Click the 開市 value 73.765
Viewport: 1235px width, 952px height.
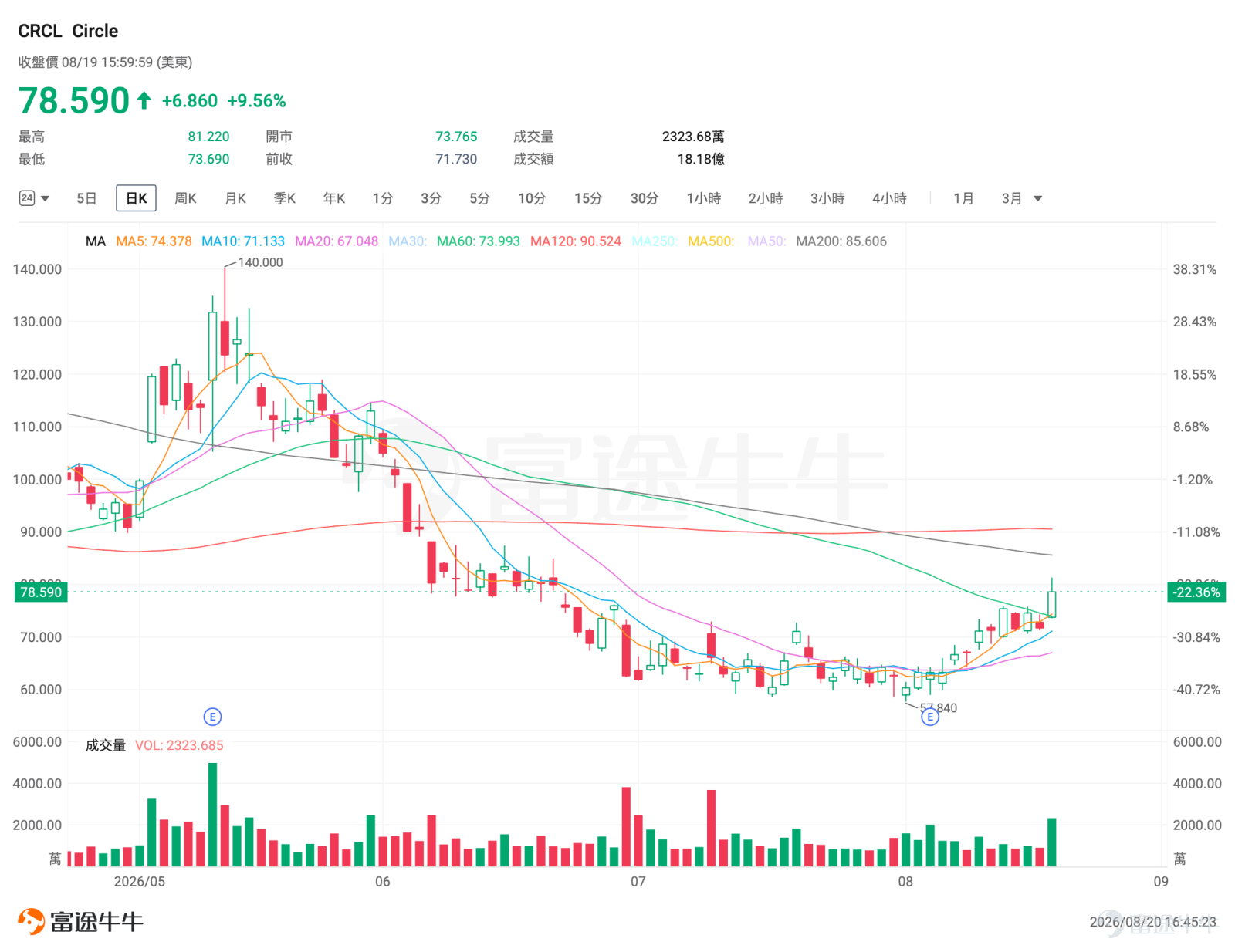click(456, 137)
